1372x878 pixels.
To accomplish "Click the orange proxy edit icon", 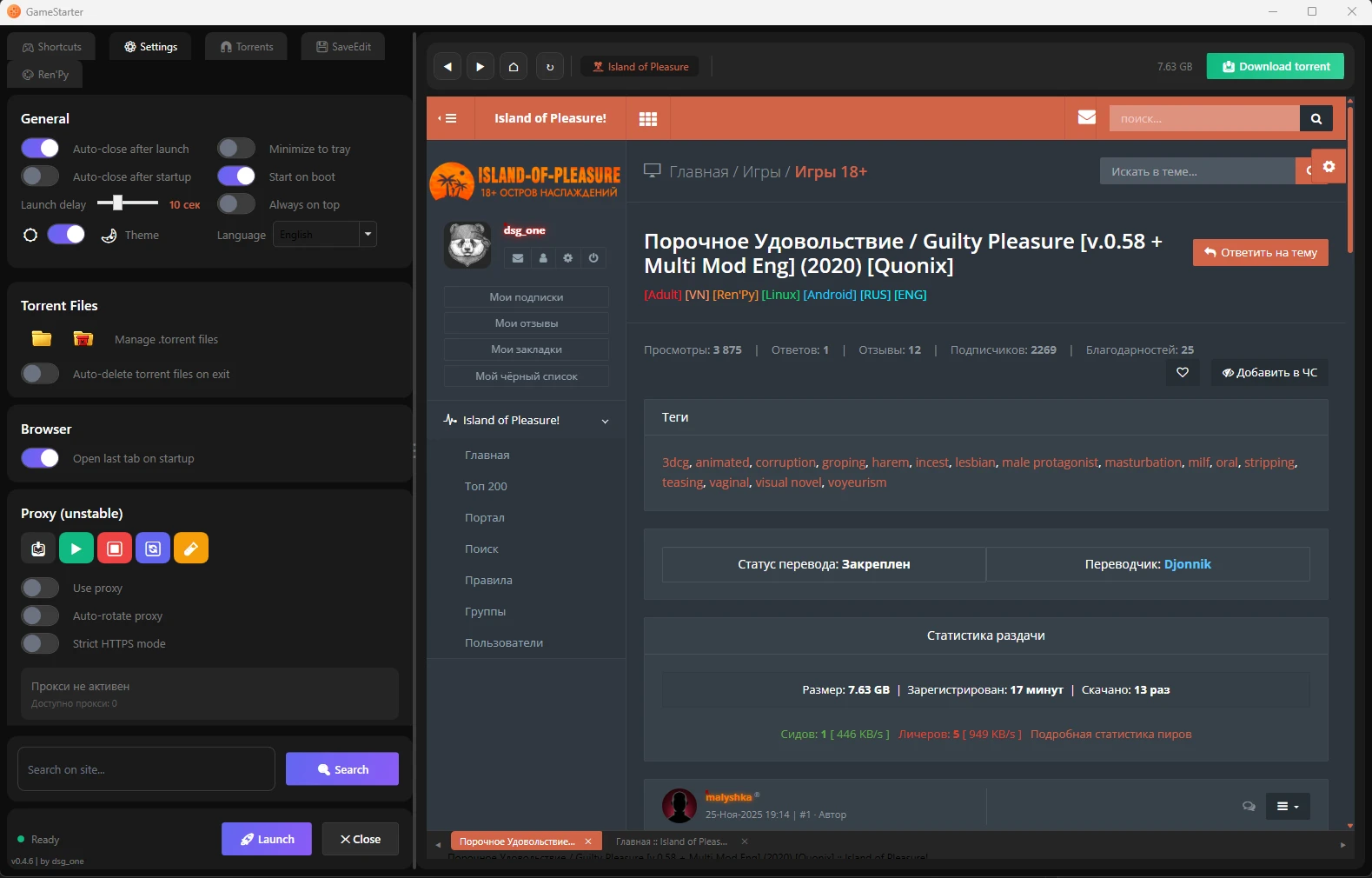I will pyautogui.click(x=191, y=549).
